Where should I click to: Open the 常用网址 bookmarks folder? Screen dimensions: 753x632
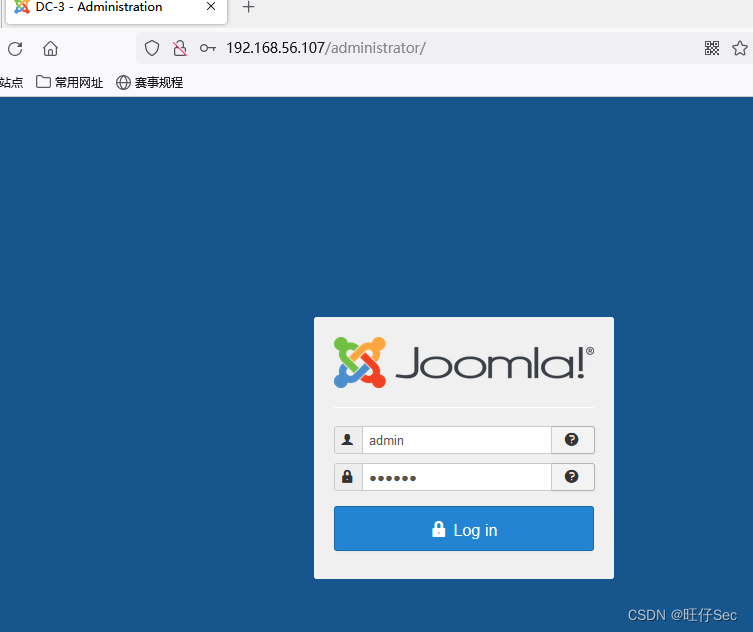70,83
